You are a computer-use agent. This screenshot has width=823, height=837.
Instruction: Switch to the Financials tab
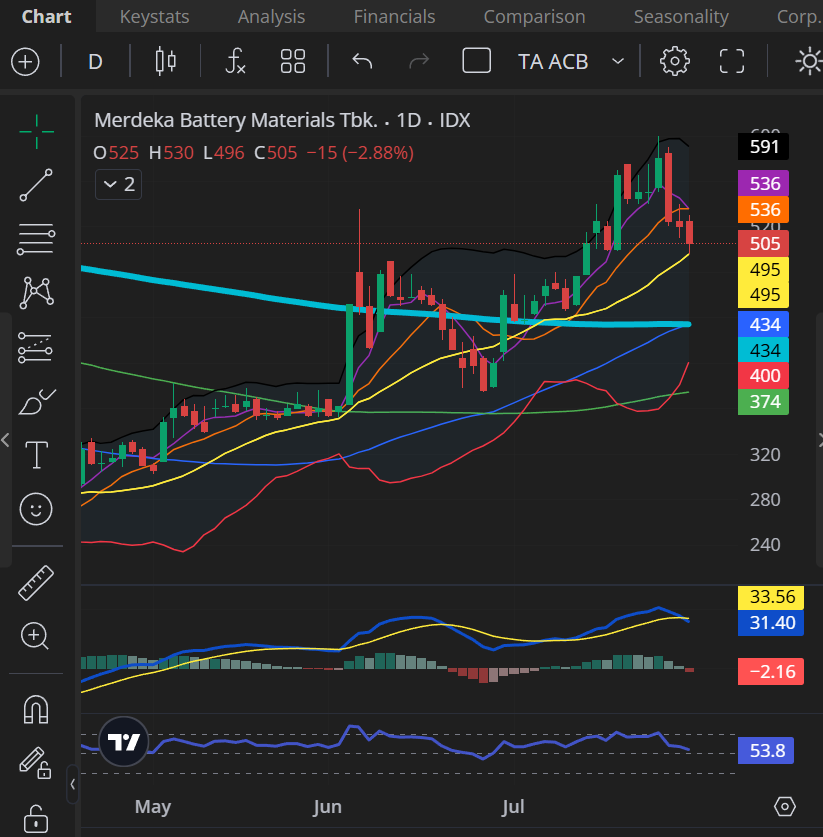point(394,17)
